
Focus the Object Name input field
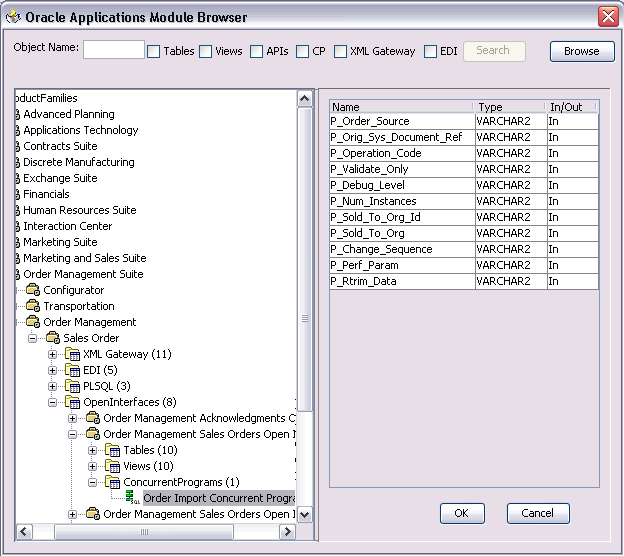click(x=113, y=49)
